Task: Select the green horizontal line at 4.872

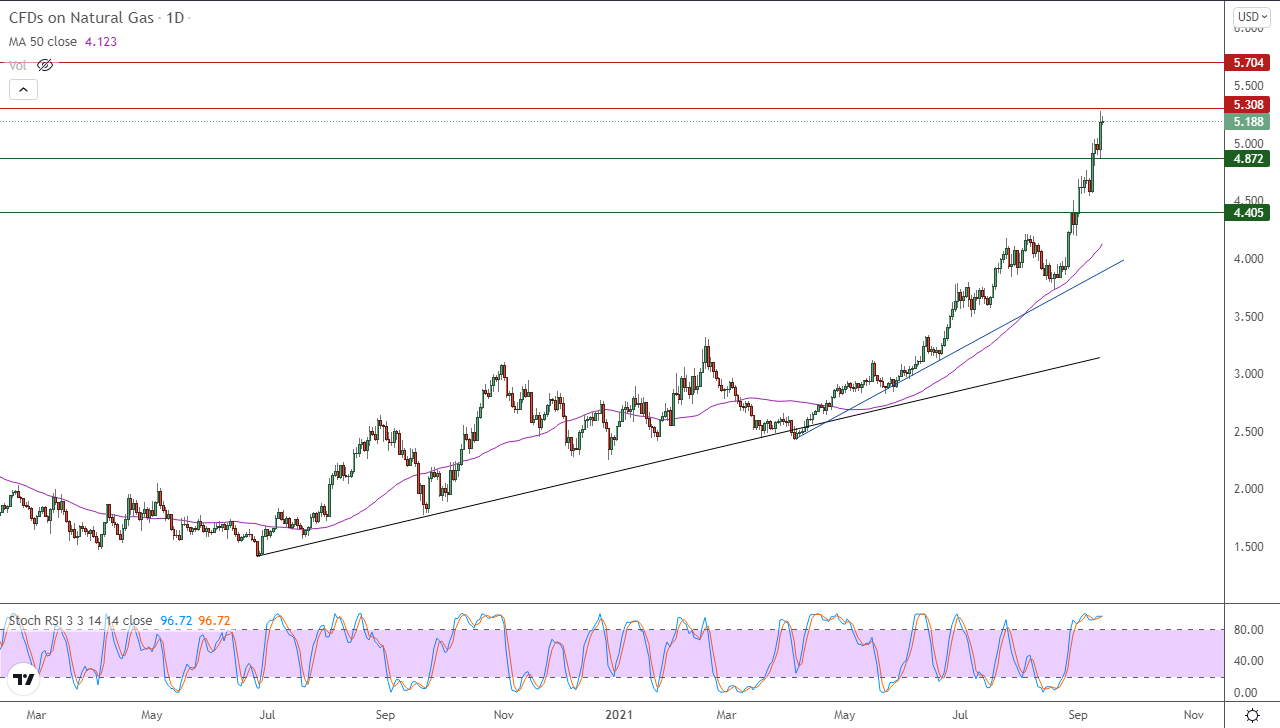Action: 612,158
